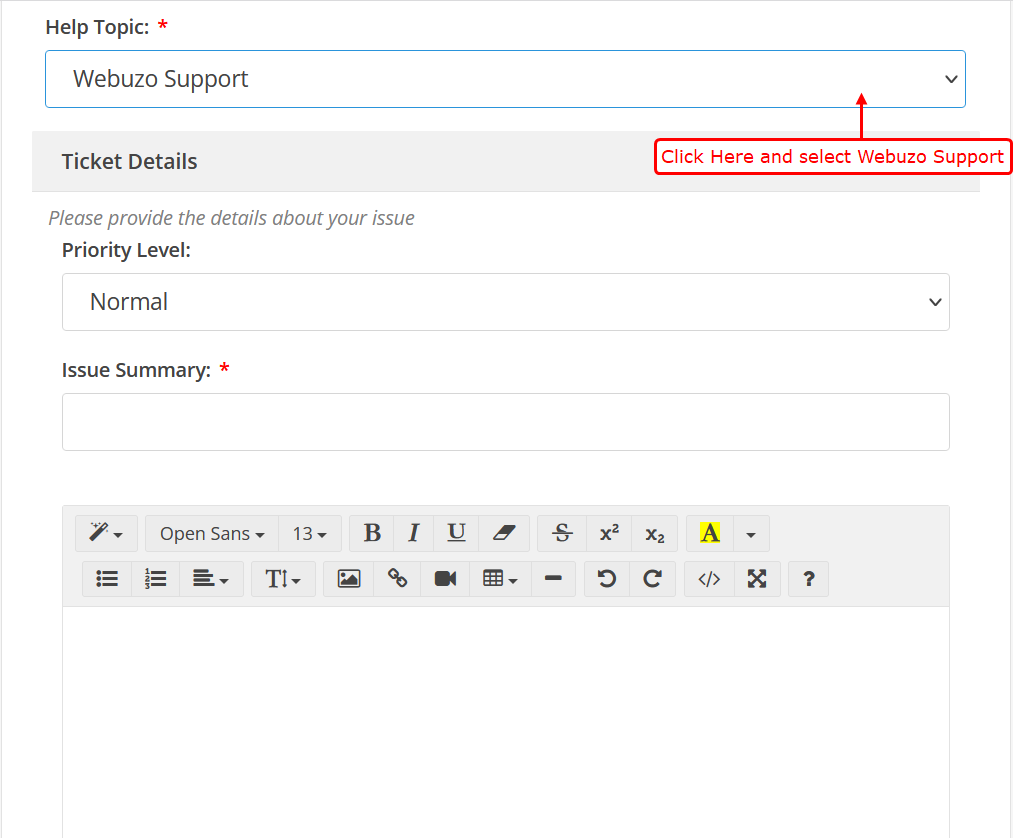Toggle code view in editor

click(709, 579)
